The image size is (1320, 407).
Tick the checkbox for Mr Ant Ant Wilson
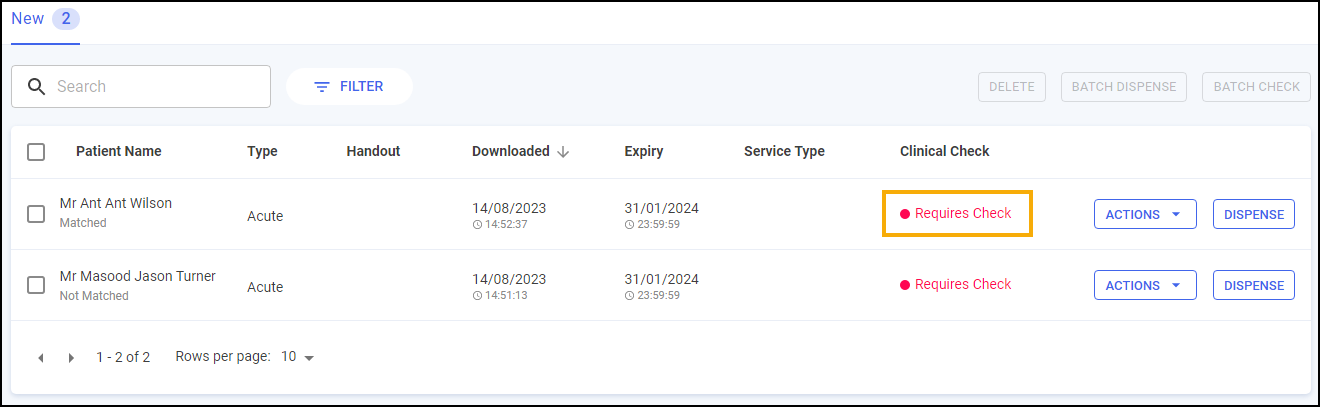click(x=36, y=214)
